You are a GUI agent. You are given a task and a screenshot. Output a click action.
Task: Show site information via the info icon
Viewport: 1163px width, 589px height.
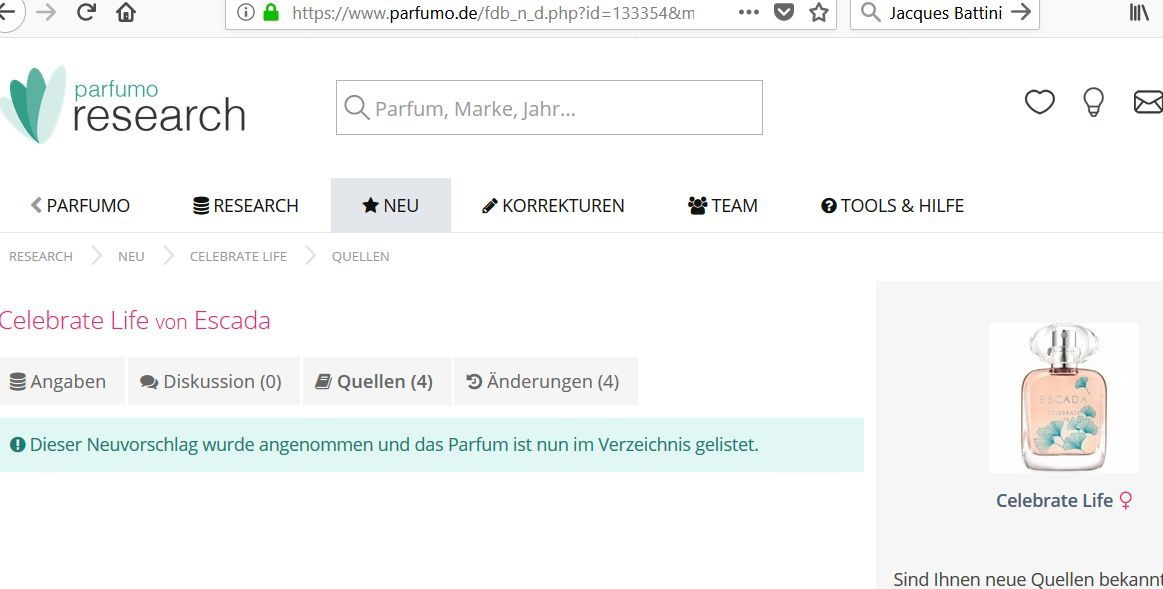point(246,12)
